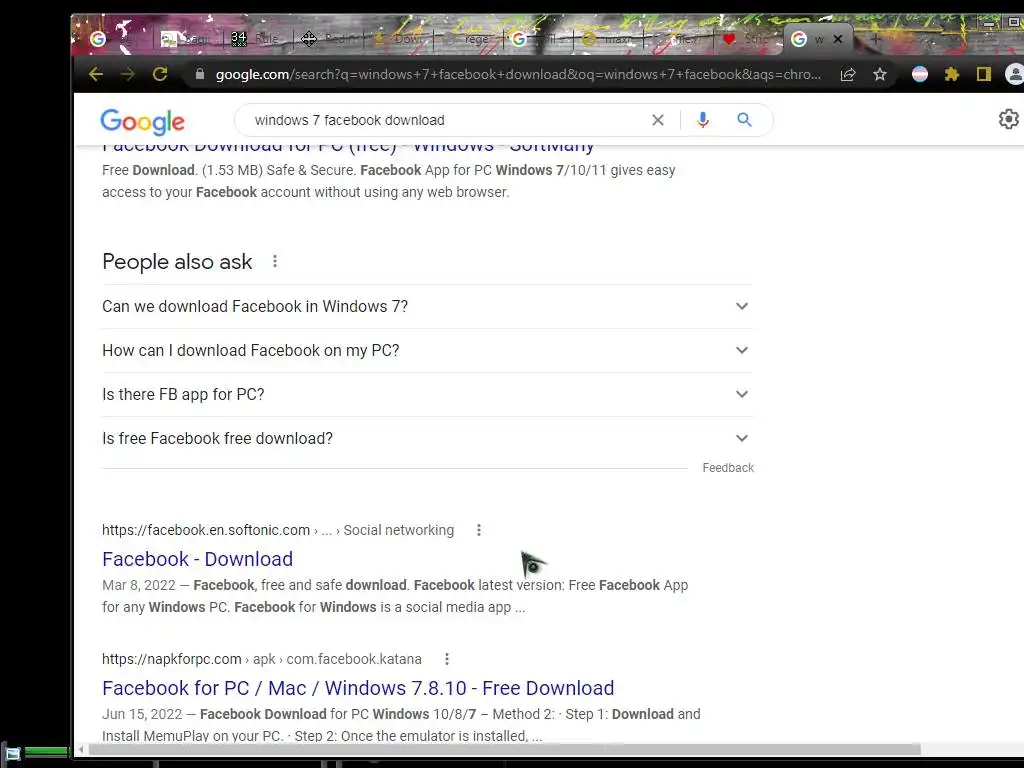The image size is (1024, 768).
Task: Expand 'Is there FB app for PC?'
Action: (x=428, y=394)
